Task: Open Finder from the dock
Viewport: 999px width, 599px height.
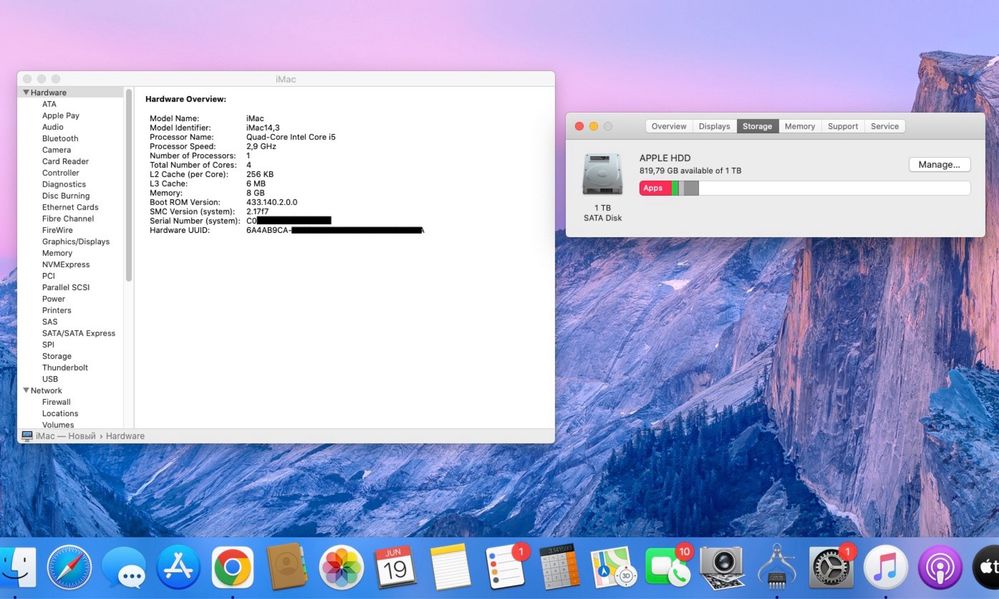Action: 18,567
